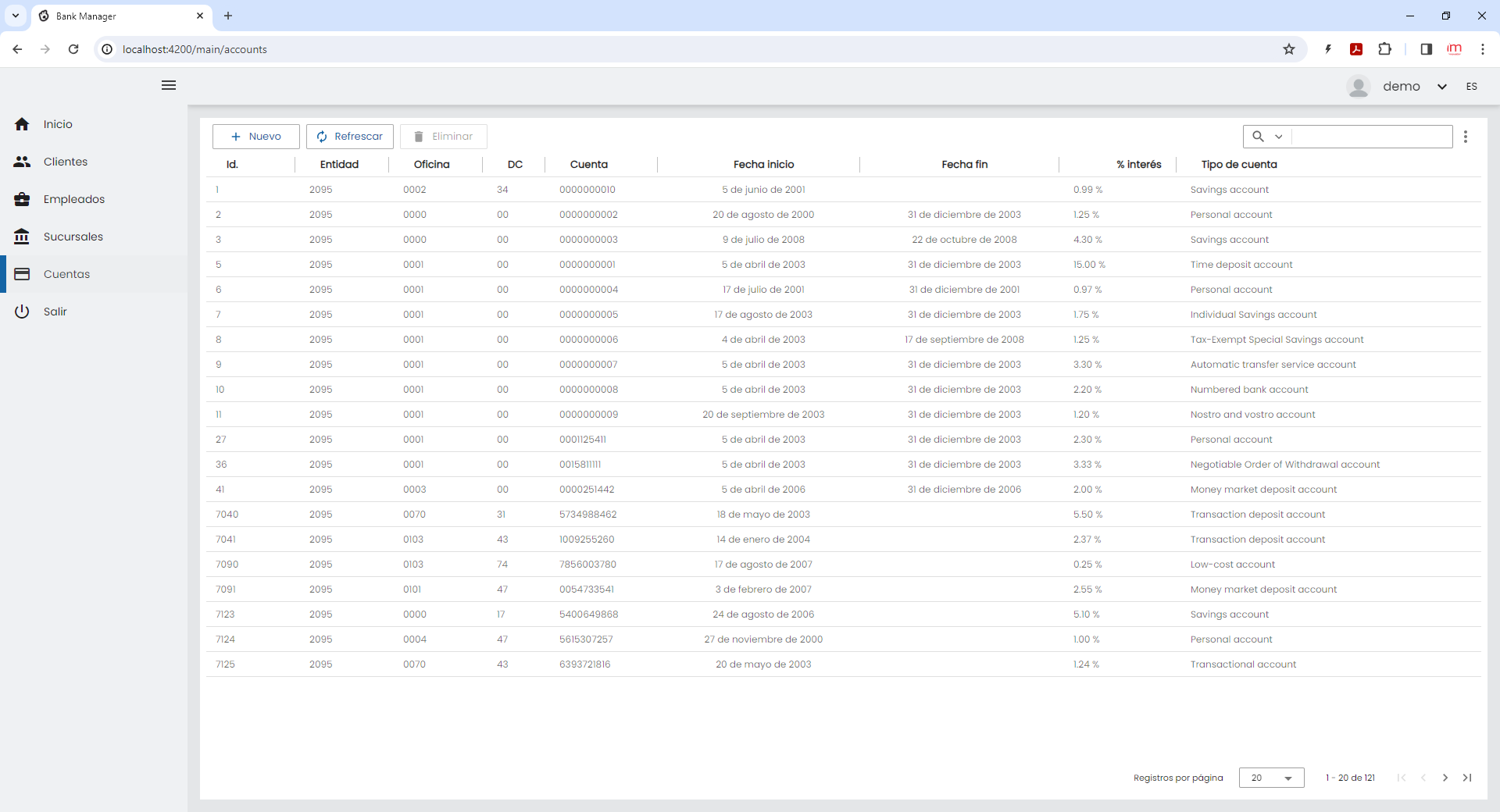Go to previous page of records
Screen dimensions: 1500x812
pyautogui.click(x=1423, y=778)
